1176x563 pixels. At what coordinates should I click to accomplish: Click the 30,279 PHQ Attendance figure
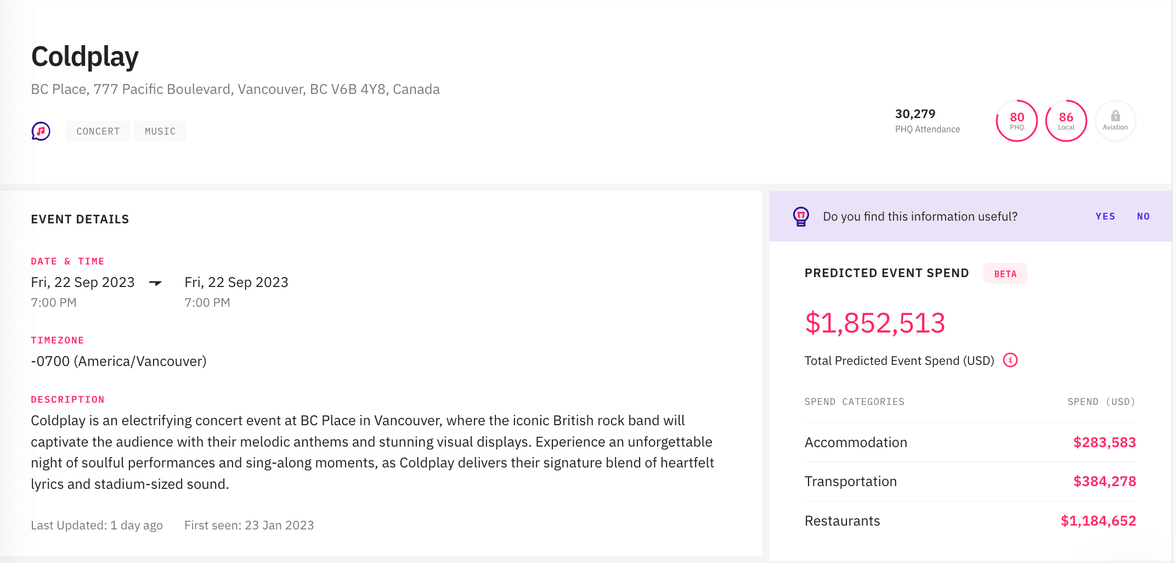pos(915,114)
